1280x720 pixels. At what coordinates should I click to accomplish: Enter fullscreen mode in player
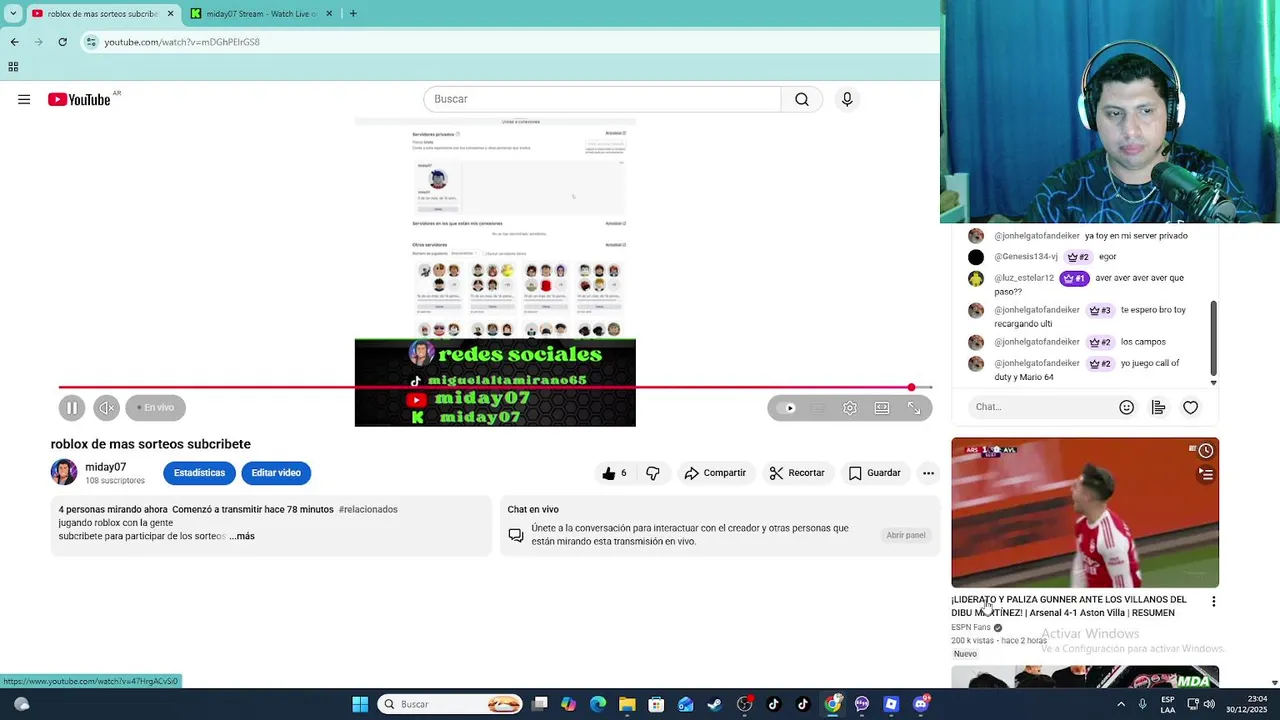coord(914,408)
